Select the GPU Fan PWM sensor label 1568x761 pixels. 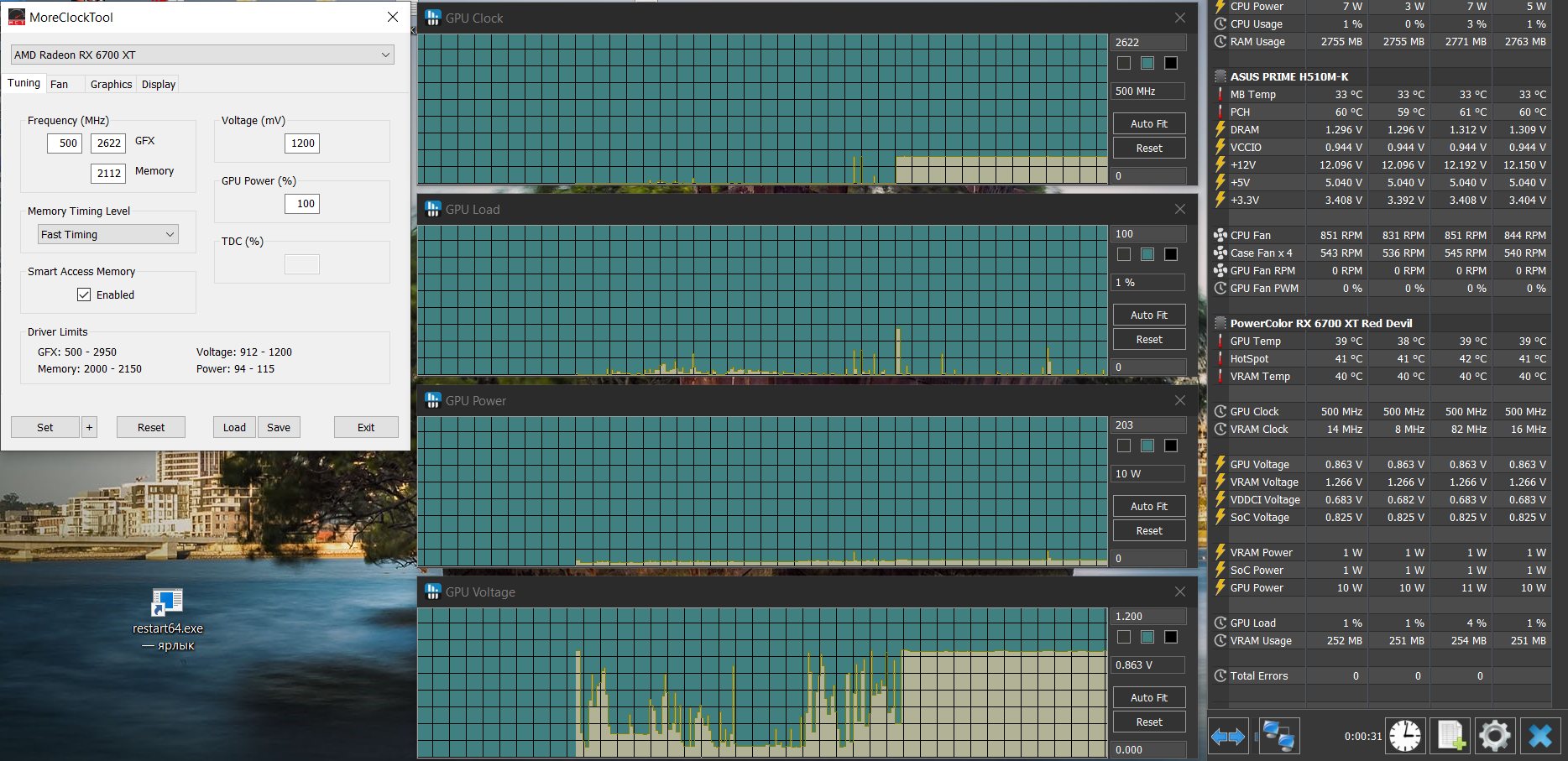(1264, 288)
